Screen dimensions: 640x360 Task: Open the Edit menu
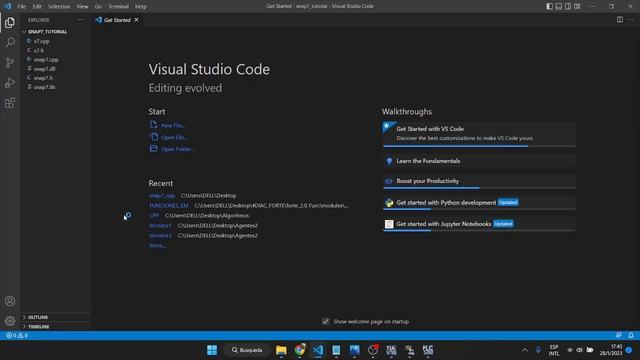pos(37,6)
